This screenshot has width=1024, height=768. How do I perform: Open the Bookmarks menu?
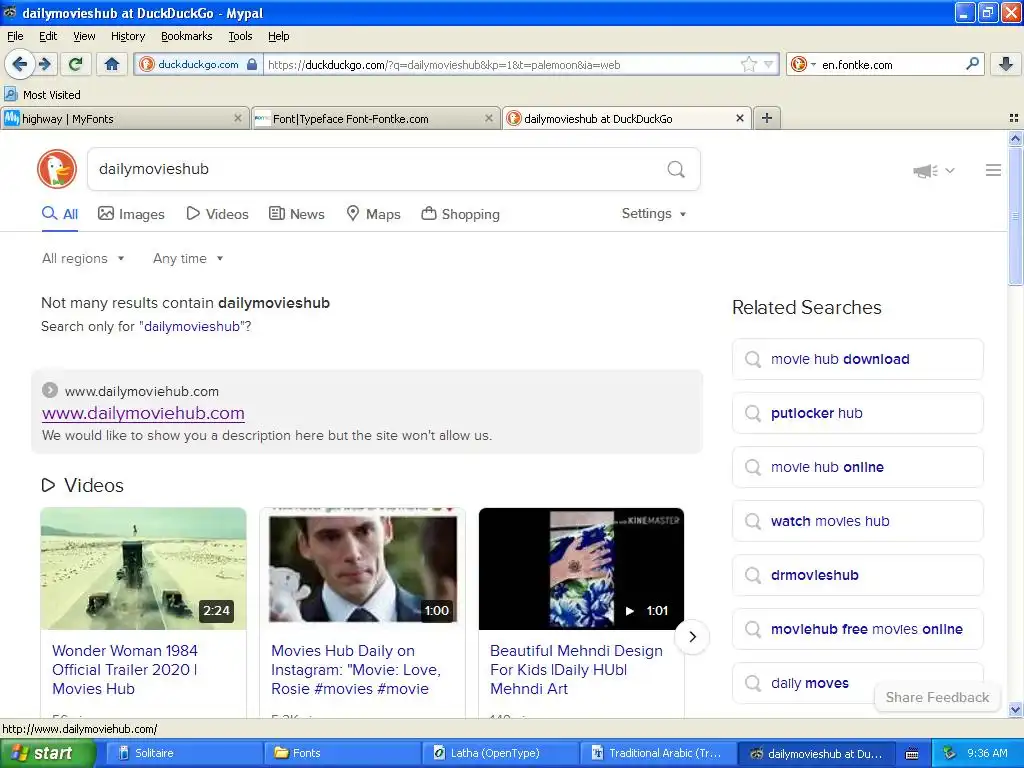186,36
